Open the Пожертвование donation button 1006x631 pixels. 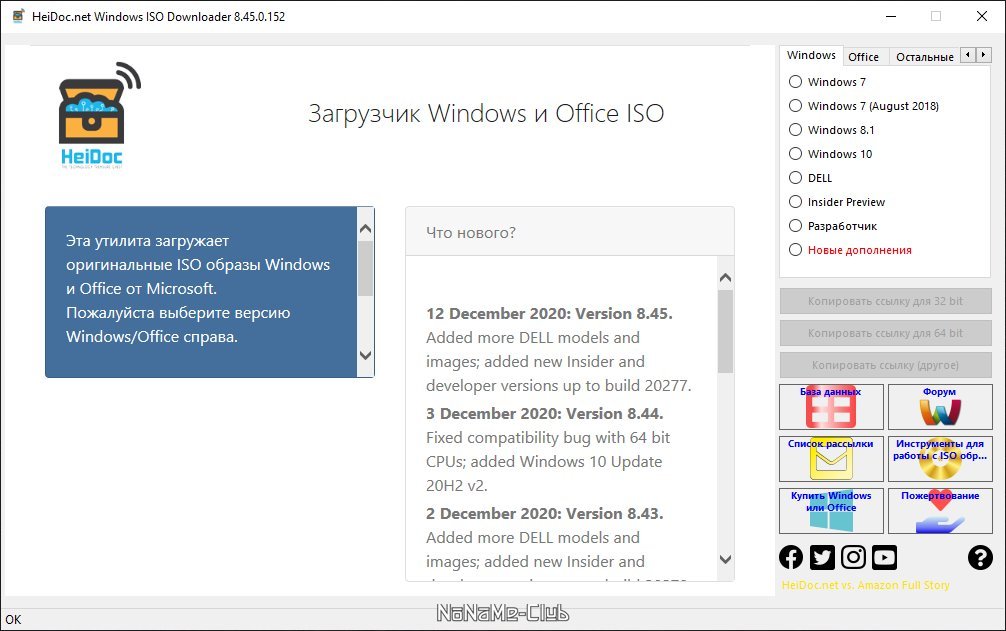pos(940,511)
